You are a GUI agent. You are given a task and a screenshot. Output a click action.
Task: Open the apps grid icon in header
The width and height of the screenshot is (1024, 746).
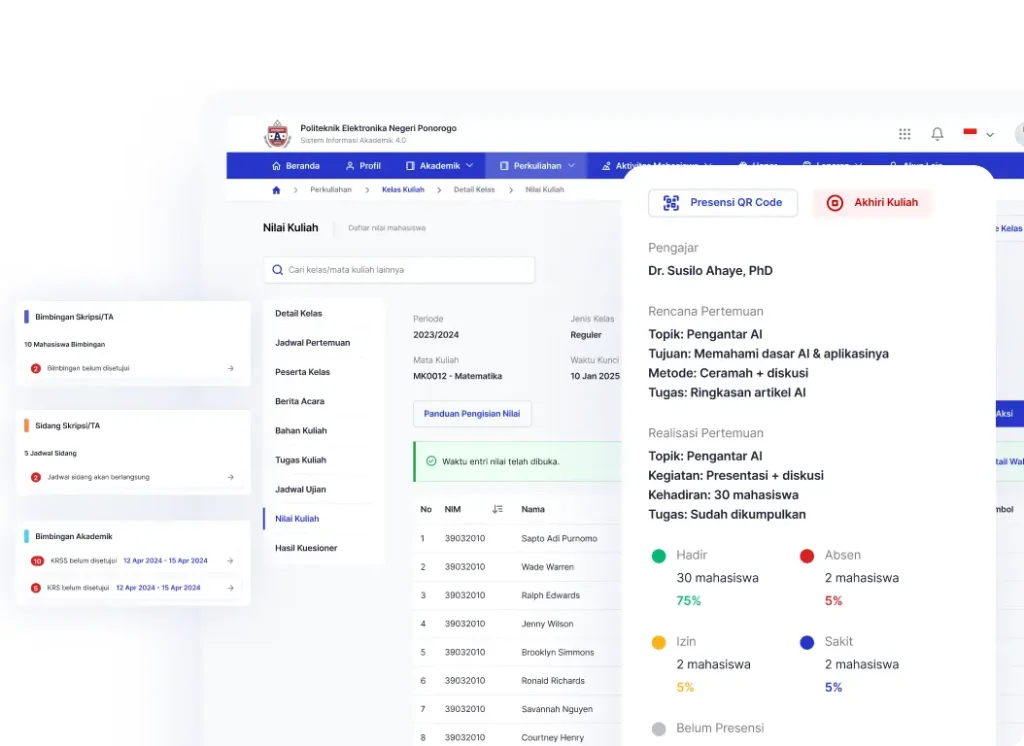(x=904, y=134)
